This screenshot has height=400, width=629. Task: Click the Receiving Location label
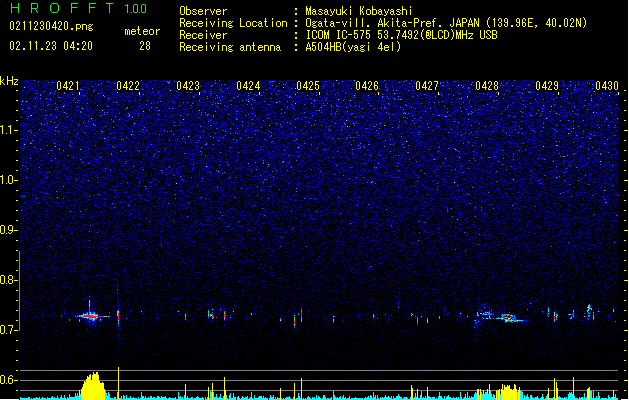click(233, 23)
